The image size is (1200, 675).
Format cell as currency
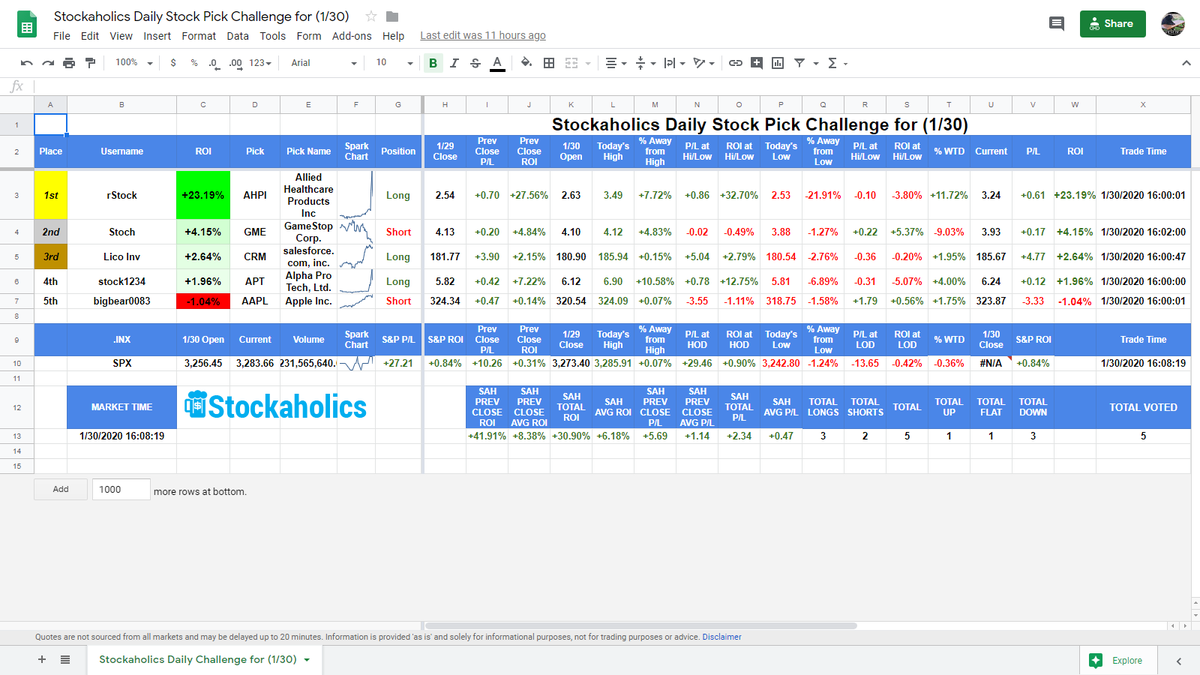point(174,63)
